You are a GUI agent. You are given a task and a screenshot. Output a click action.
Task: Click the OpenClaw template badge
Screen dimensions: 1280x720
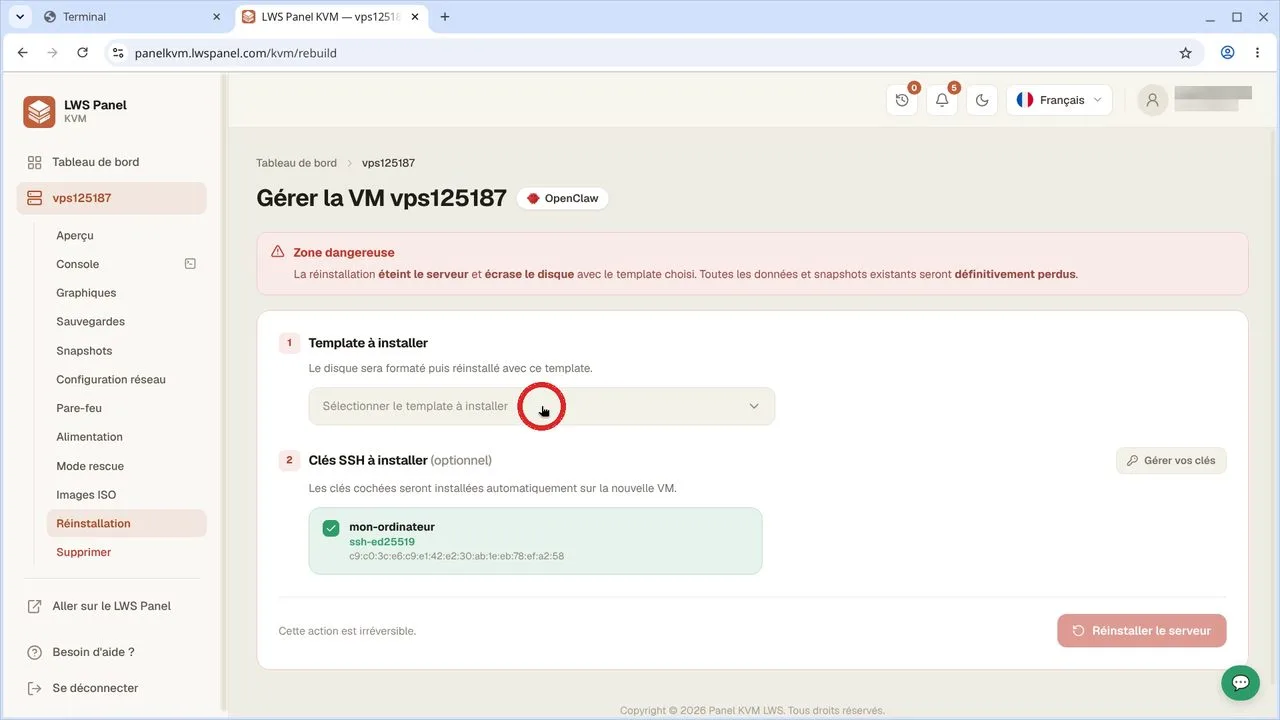click(x=563, y=198)
